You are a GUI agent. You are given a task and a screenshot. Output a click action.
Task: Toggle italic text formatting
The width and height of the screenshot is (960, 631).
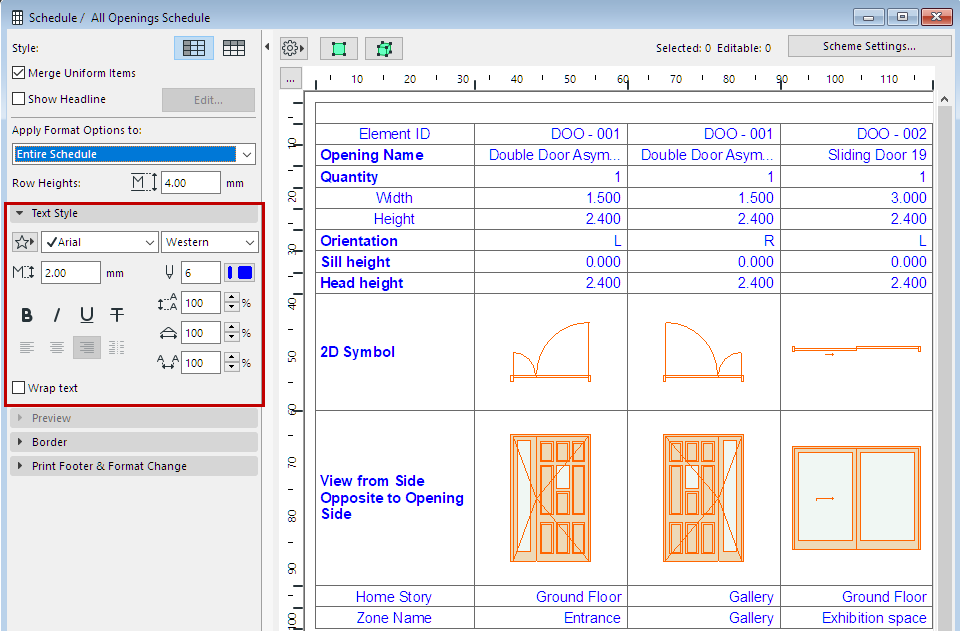pos(57,315)
